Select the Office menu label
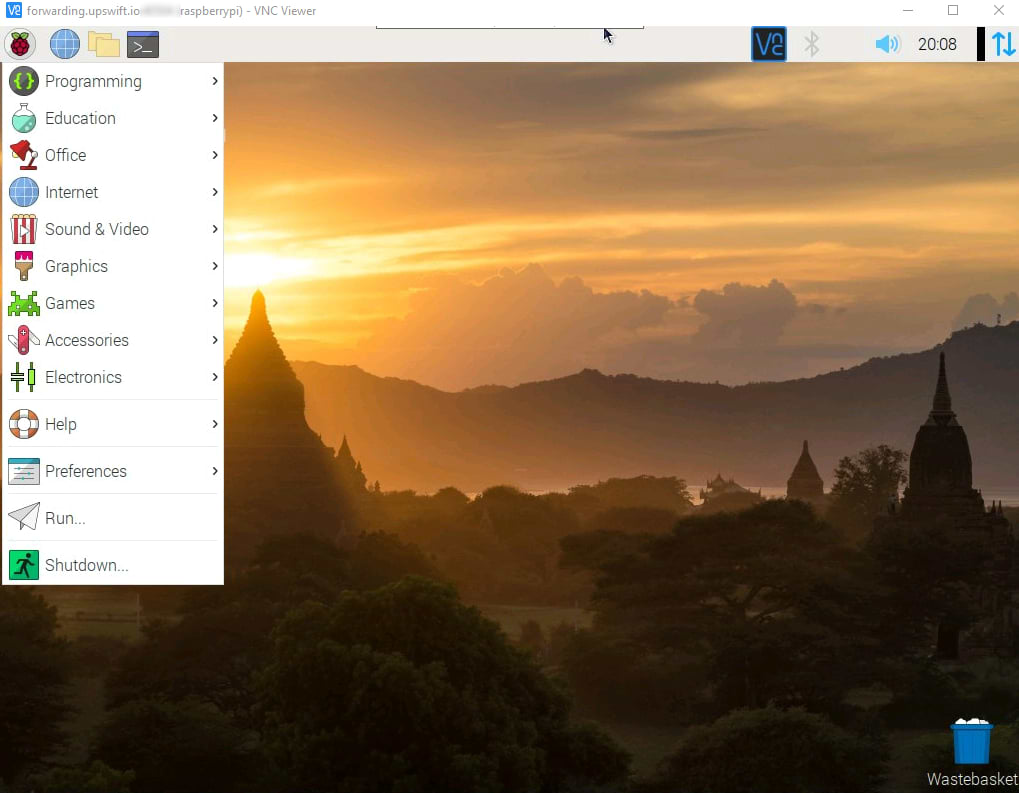1019x793 pixels. click(65, 155)
